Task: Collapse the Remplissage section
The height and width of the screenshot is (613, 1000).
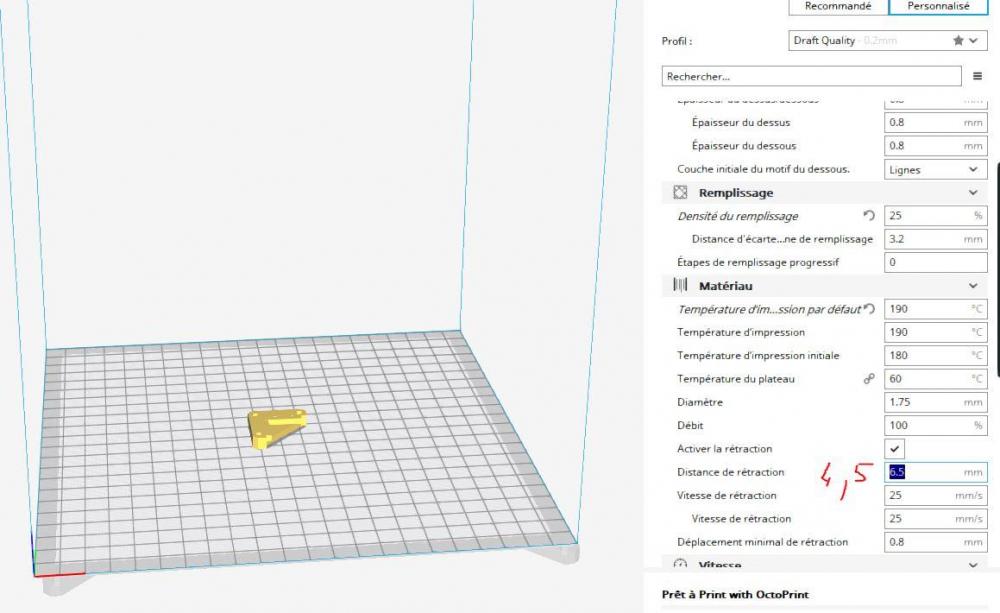Action: point(973,193)
